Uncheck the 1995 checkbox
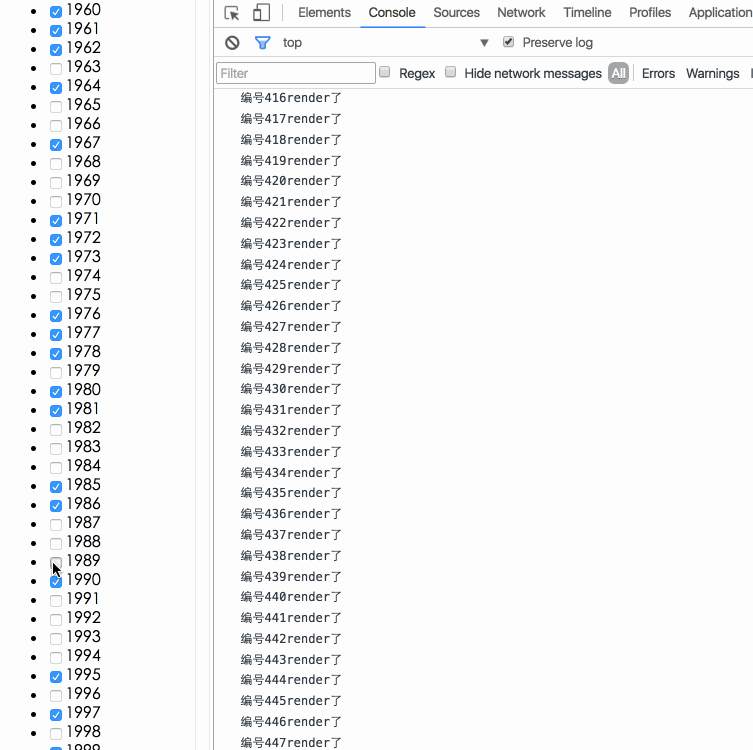753x750 pixels. 56,677
